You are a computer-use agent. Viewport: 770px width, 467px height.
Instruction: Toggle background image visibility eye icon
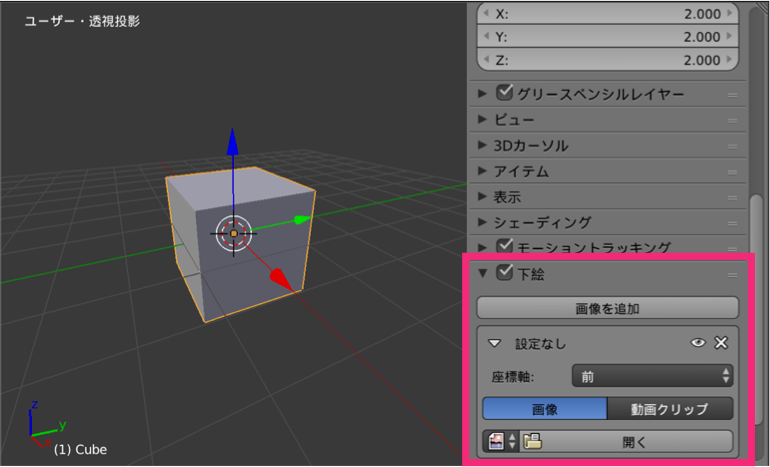click(x=699, y=343)
